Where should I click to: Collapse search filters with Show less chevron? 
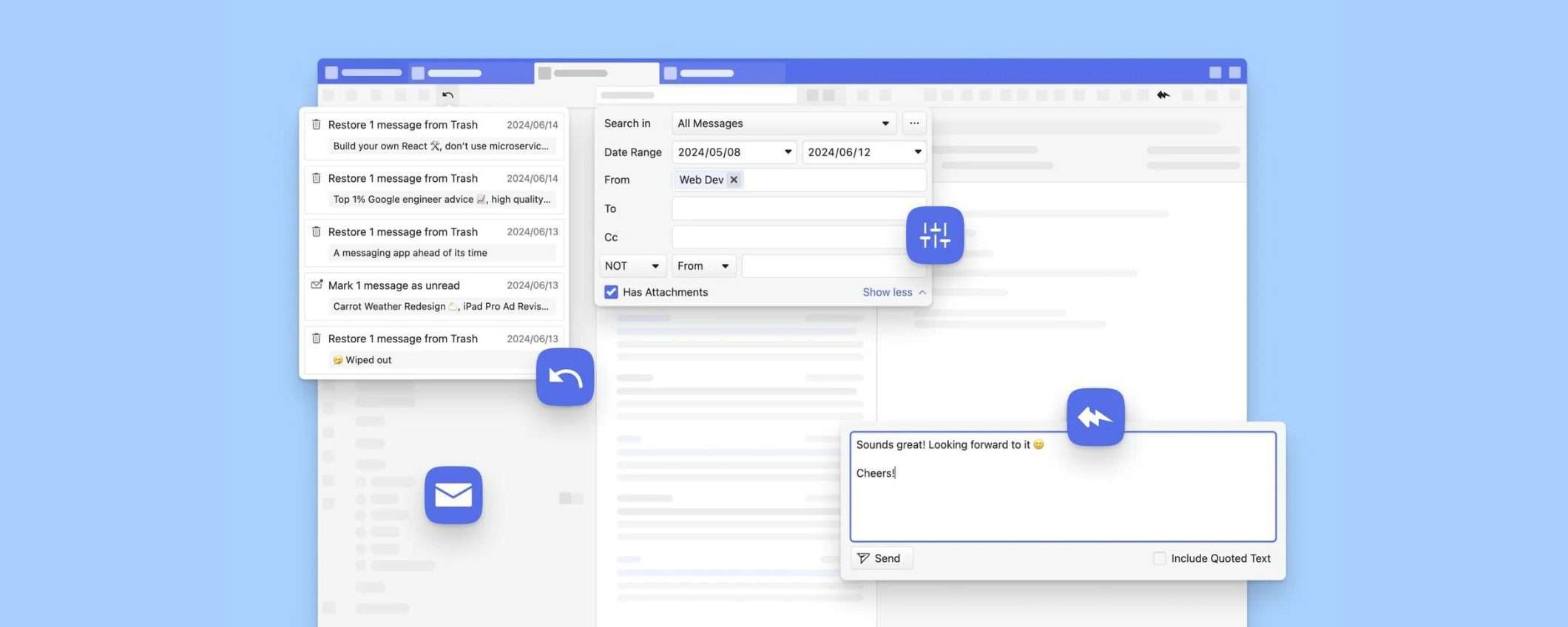922,292
